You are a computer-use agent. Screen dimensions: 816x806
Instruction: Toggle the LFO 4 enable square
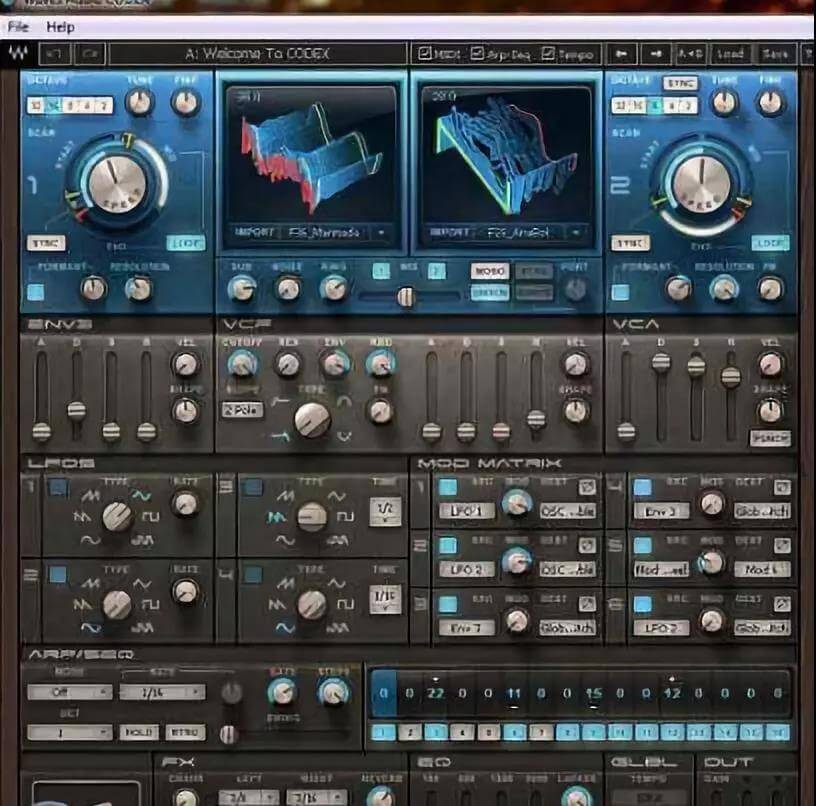pos(253,575)
